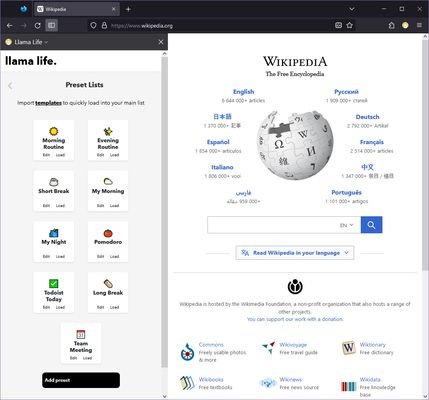Edit the Evening Routine preset
429x400 pixels.
tap(101, 155)
